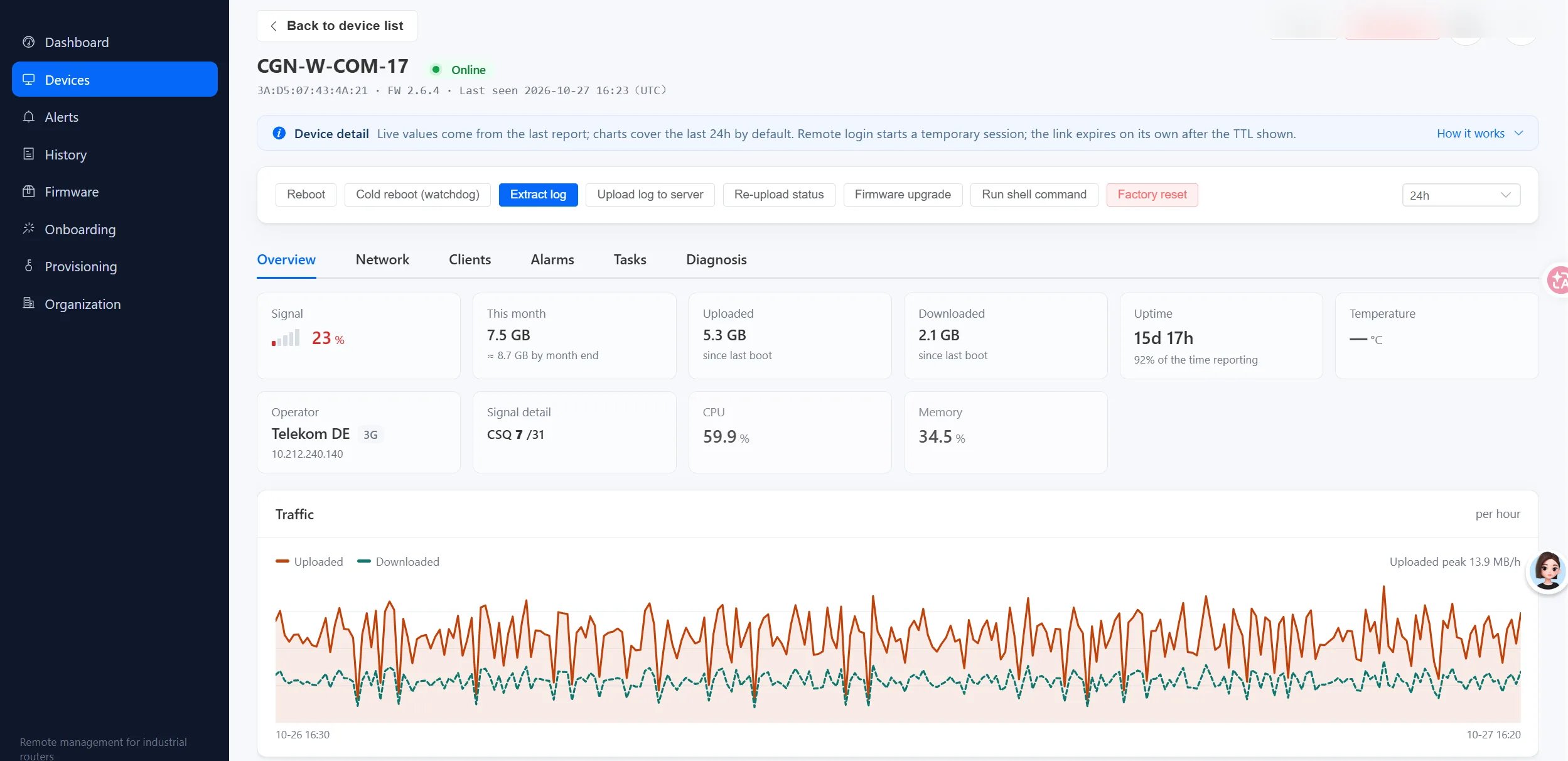Viewport: 1568px width, 761px height.
Task: Open Onboarding in the sidebar
Action: pos(115,229)
